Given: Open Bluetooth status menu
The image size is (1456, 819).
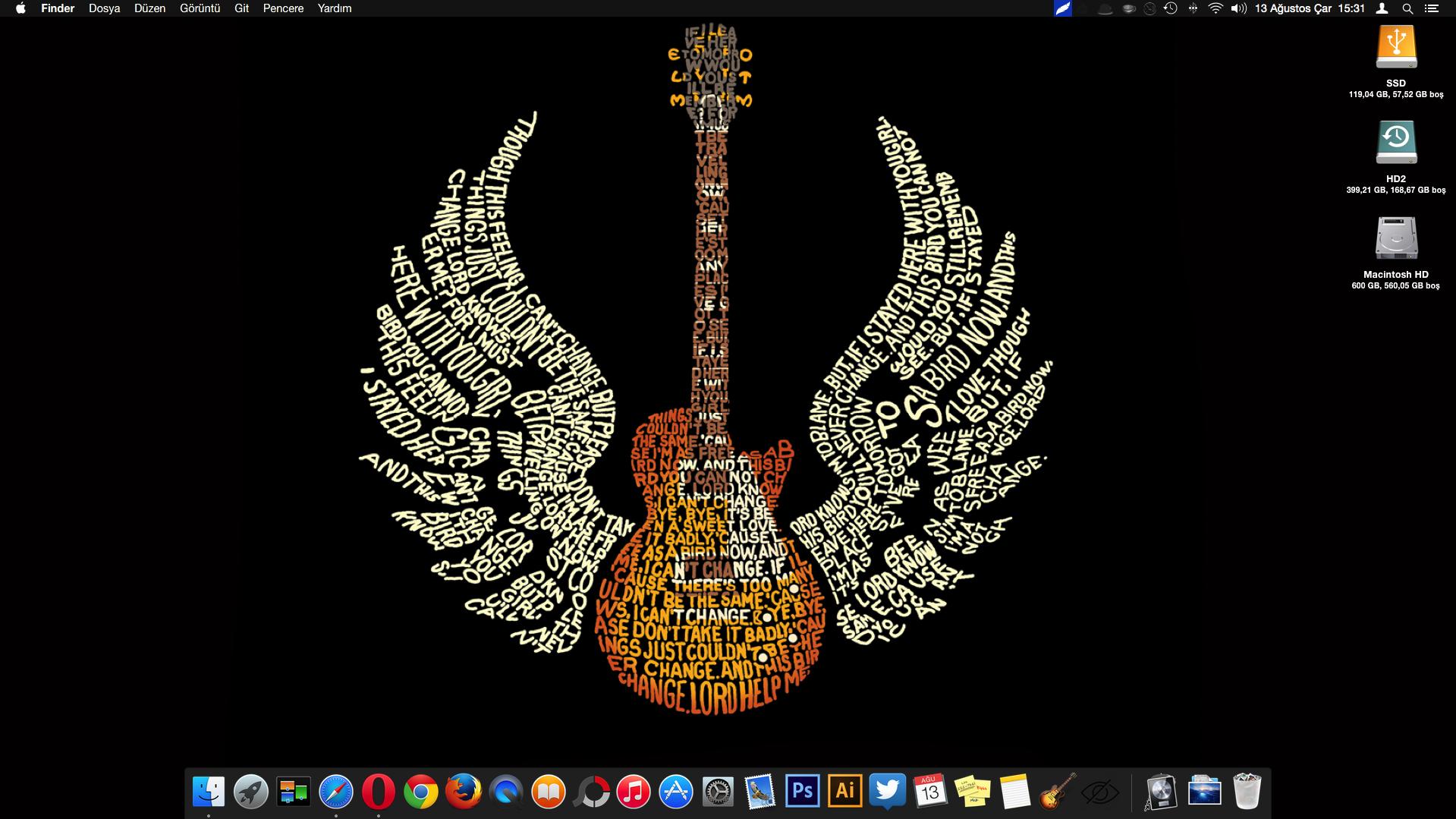Looking at the screenshot, I should click(x=1193, y=8).
